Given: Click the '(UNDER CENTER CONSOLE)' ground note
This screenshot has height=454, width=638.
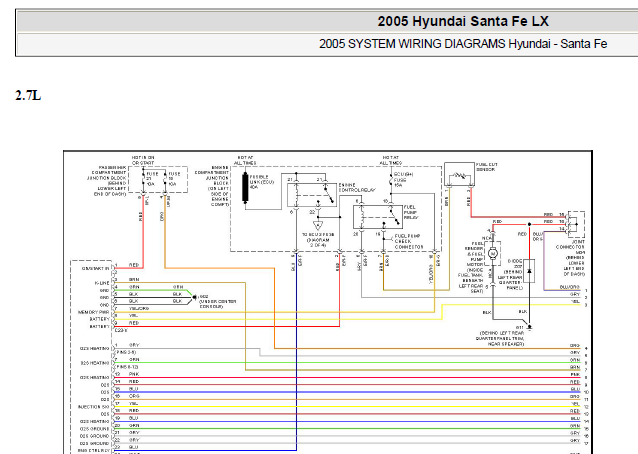Looking at the screenshot, I should 217,304.
